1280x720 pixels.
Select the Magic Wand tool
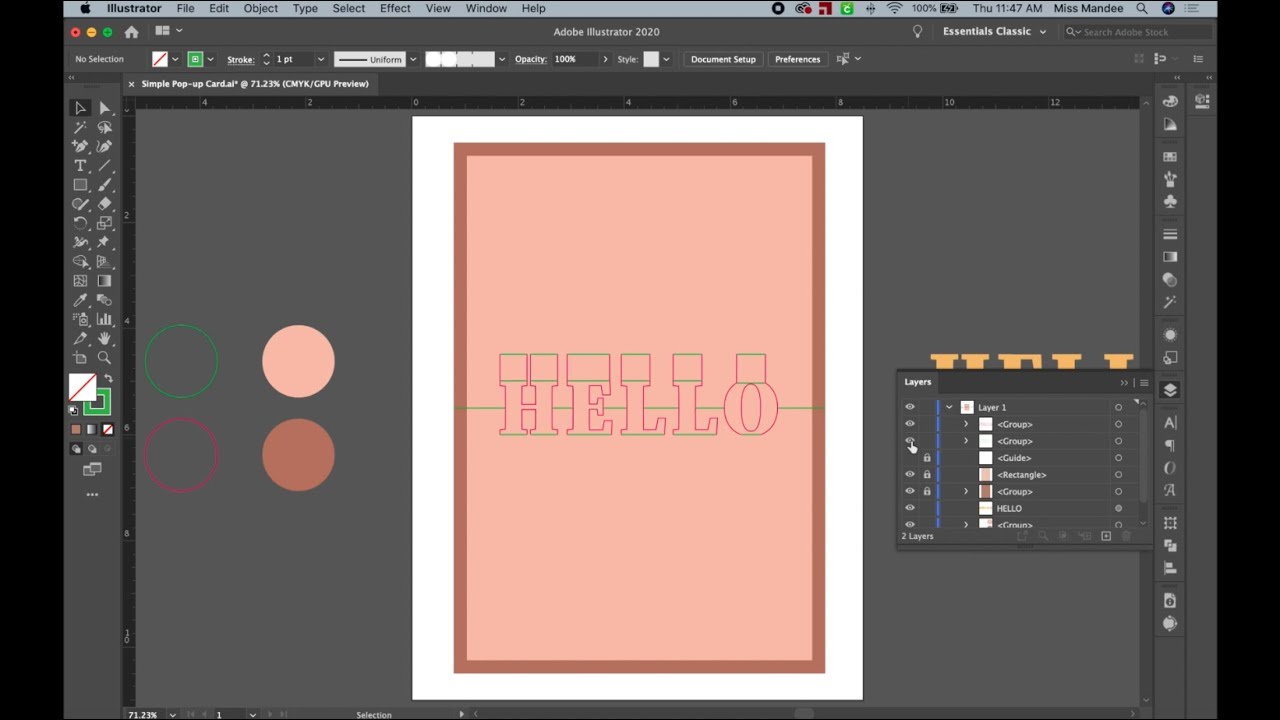[x=80, y=127]
